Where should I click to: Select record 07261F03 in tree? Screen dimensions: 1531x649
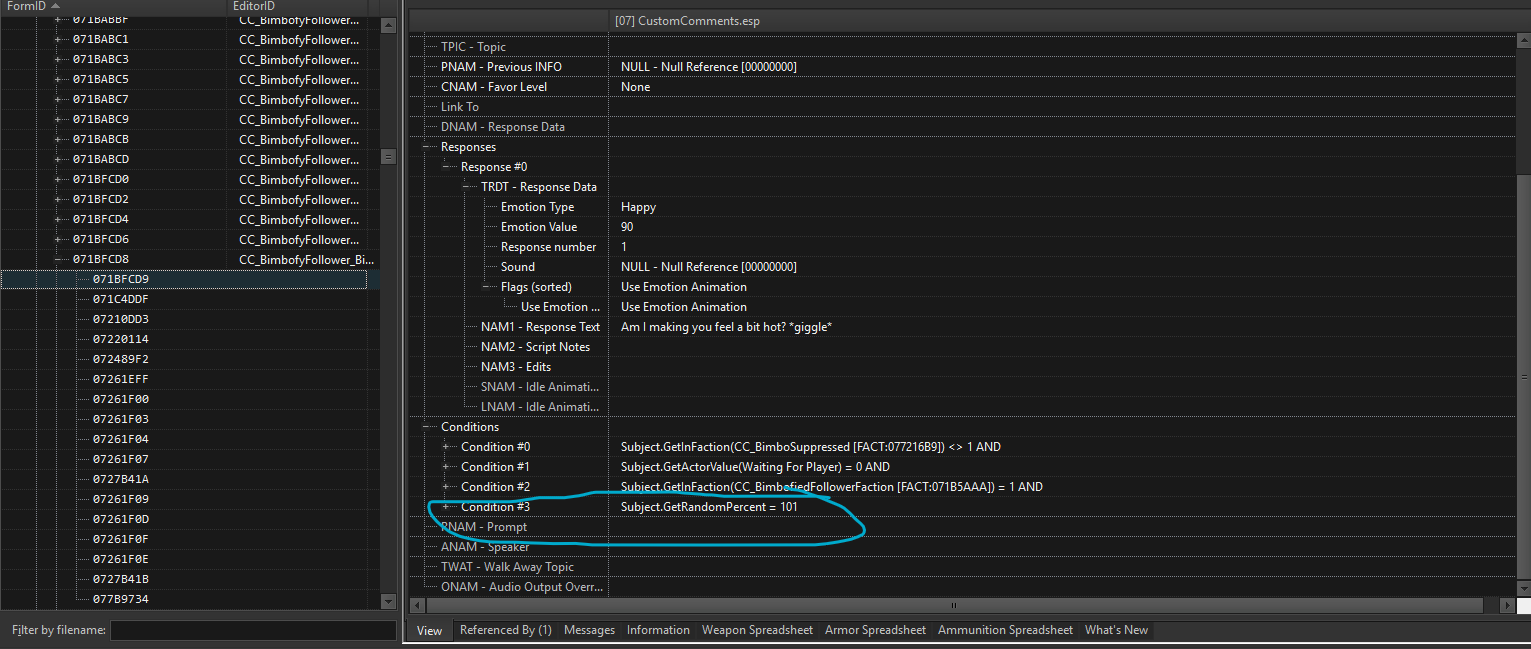(121, 419)
